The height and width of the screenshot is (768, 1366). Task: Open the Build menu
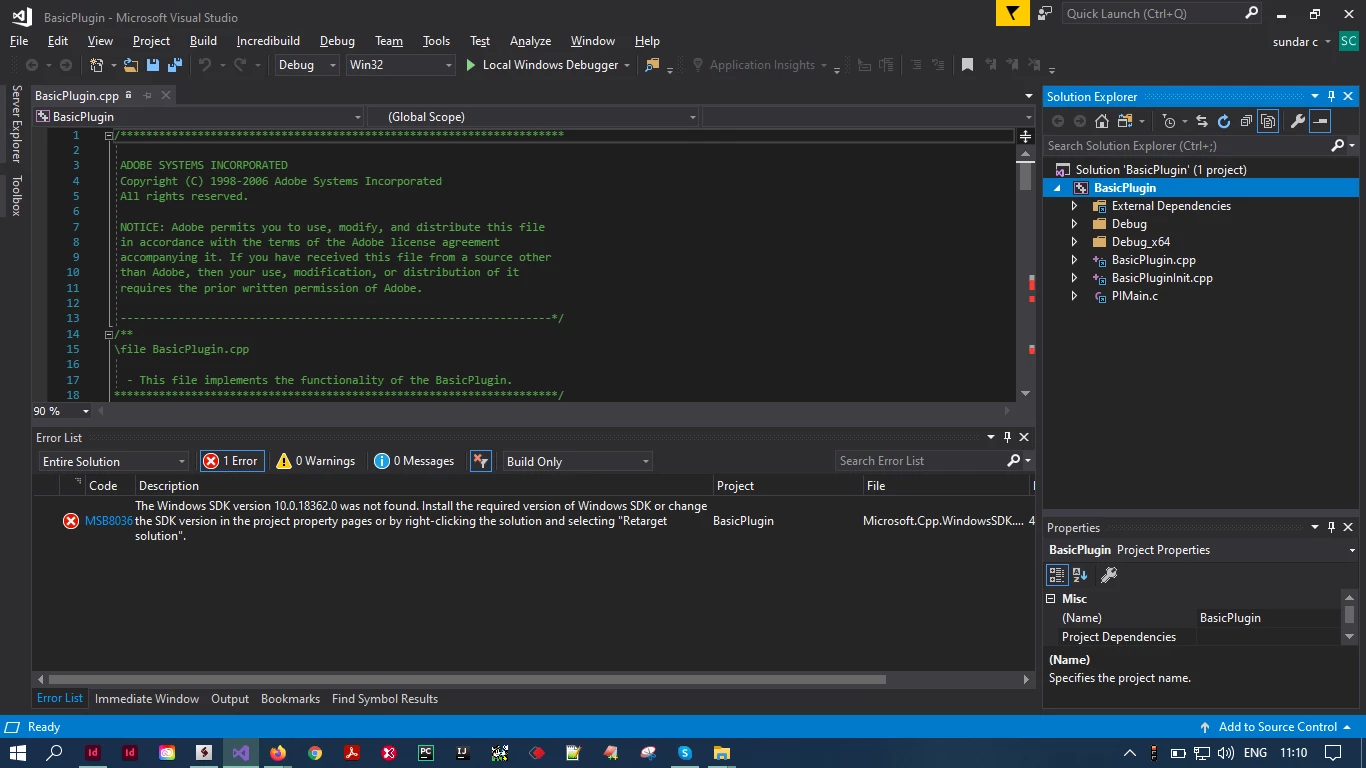203,41
